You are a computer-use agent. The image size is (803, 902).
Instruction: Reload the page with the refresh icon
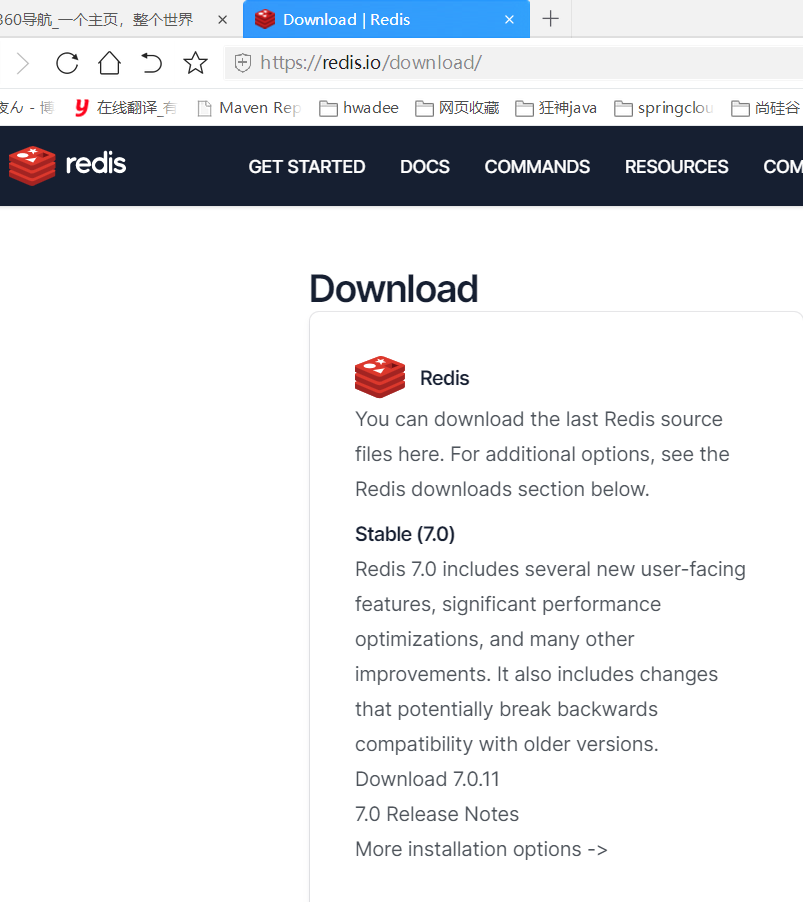point(67,63)
